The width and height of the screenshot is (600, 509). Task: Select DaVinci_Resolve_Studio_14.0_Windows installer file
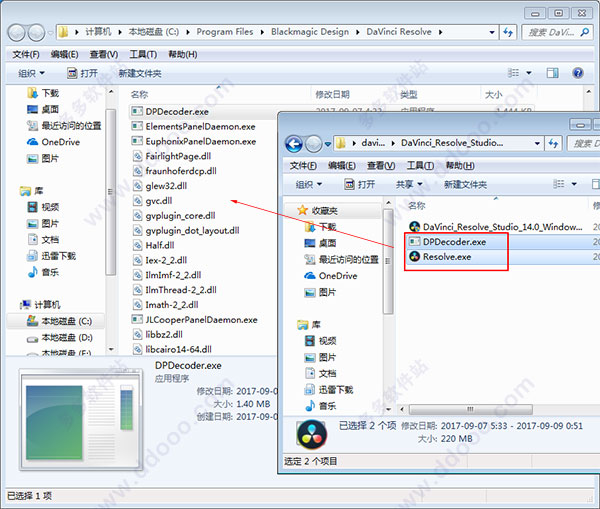point(496,227)
